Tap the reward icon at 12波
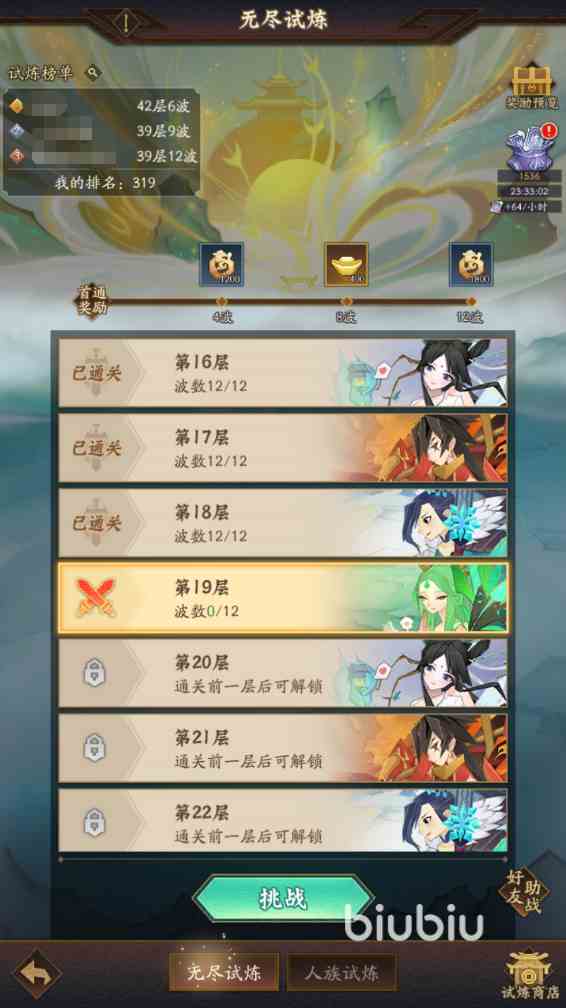566x1008 pixels. [x=471, y=264]
